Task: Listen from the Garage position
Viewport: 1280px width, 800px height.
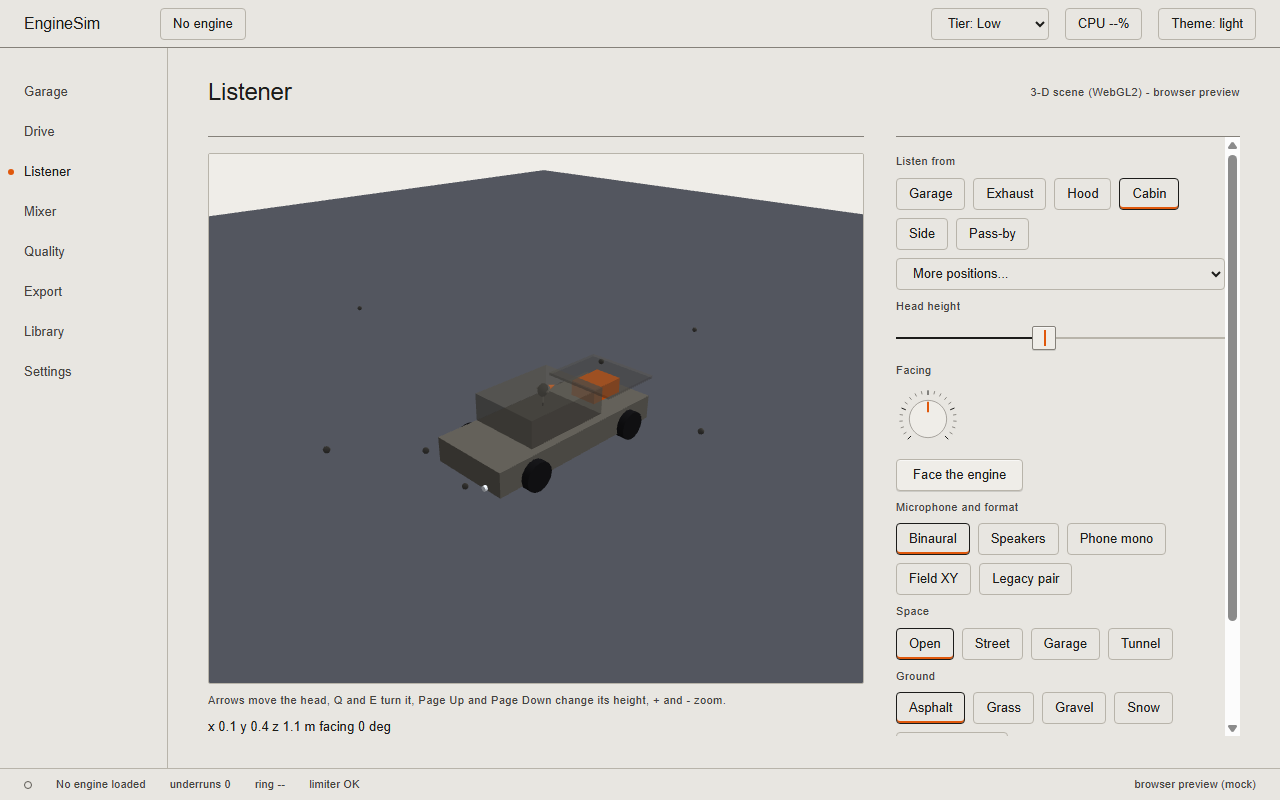Action: [x=931, y=194]
